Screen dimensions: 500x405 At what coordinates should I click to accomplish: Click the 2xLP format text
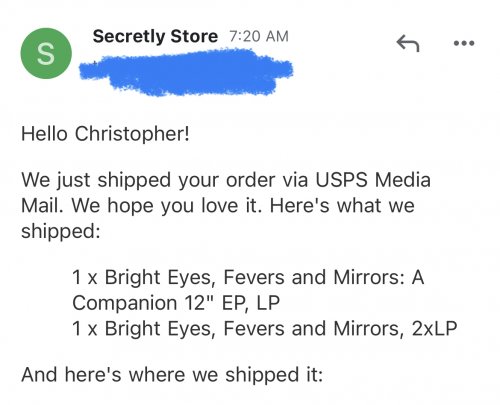(x=434, y=329)
